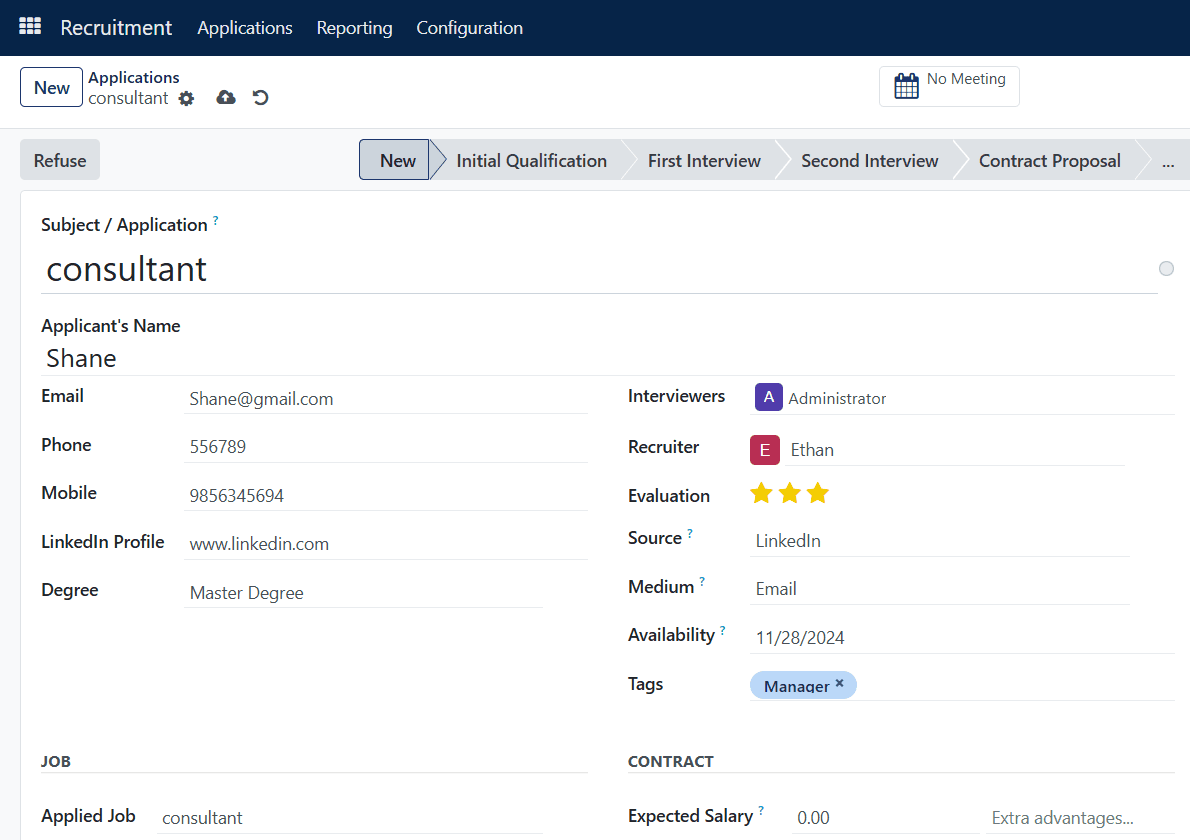1190x840 pixels.
Task: Open the Applications menu
Action: tap(244, 28)
